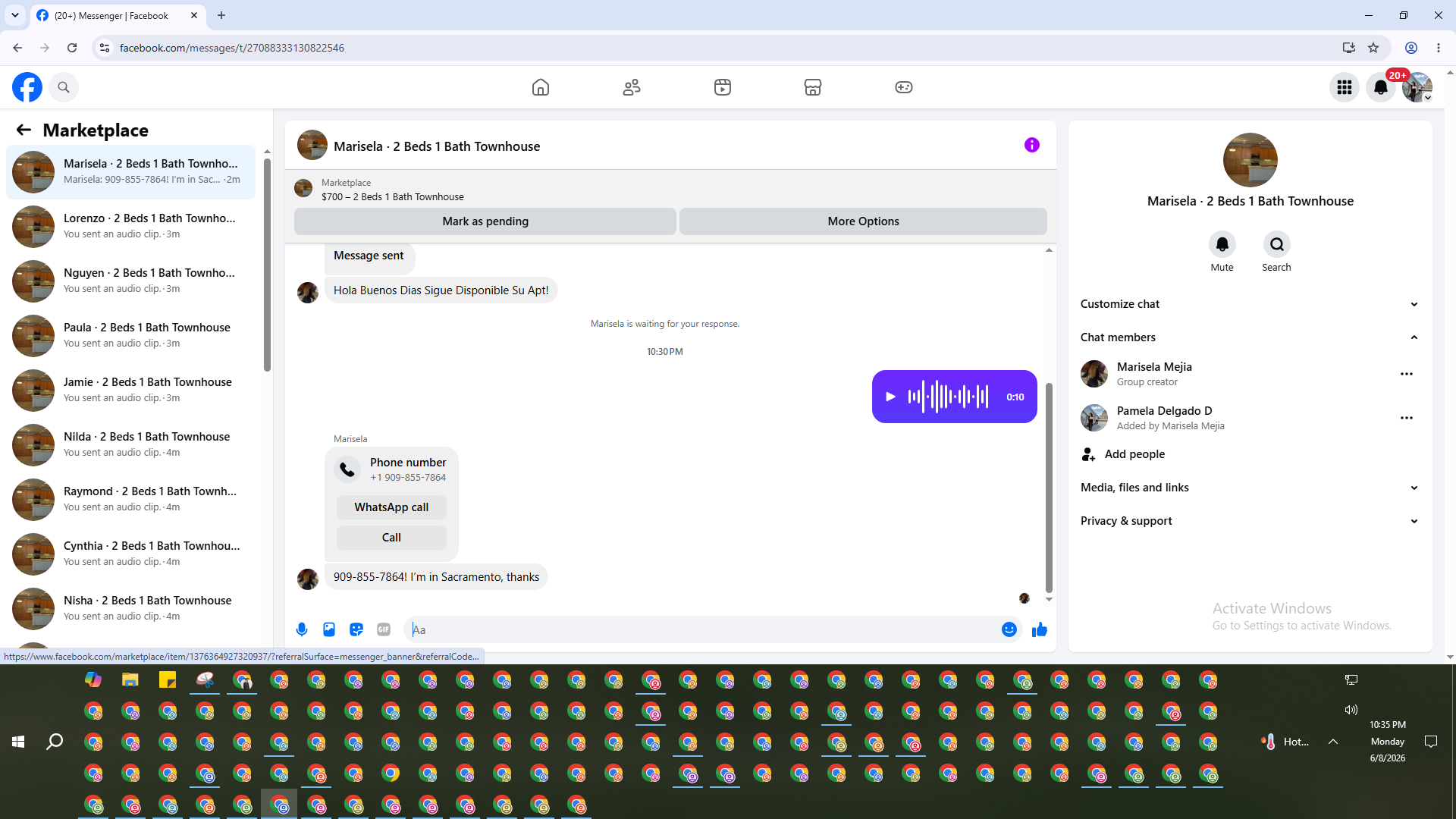Select Marisela's conversation in the list
The width and height of the screenshot is (1456, 819).
click(x=130, y=171)
